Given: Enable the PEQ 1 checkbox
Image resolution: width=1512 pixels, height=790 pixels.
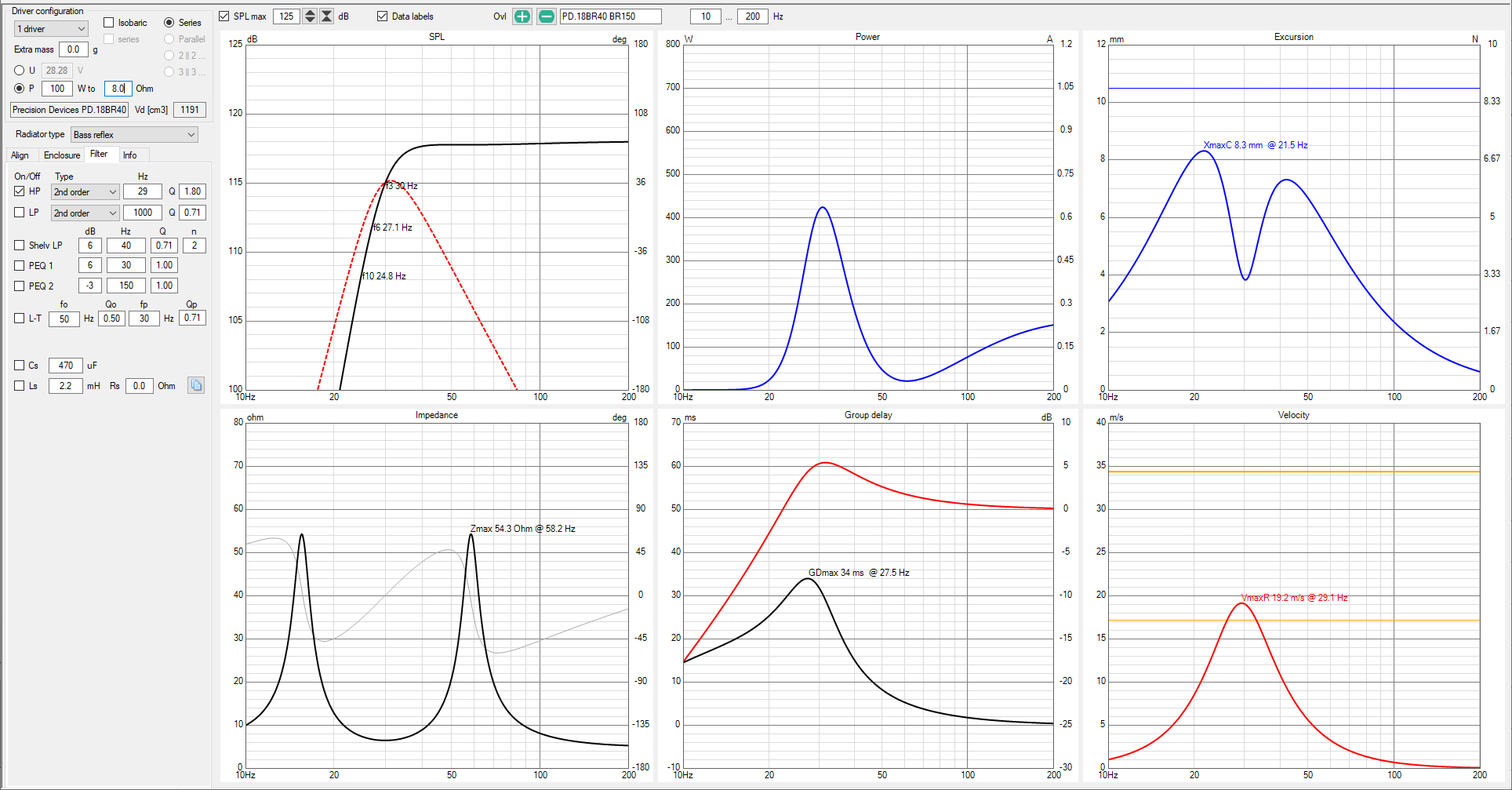Looking at the screenshot, I should [20, 266].
